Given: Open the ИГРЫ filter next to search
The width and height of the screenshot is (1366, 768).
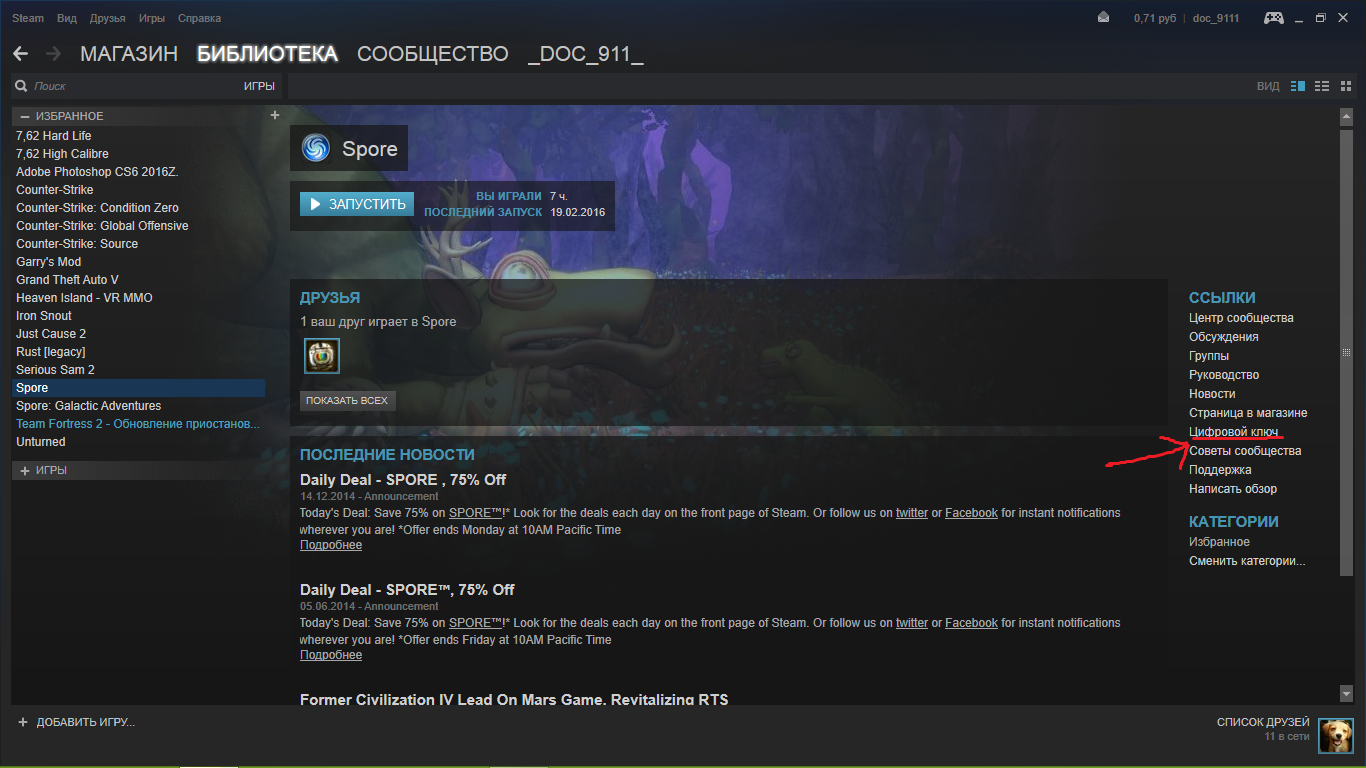Looking at the screenshot, I should pos(259,87).
